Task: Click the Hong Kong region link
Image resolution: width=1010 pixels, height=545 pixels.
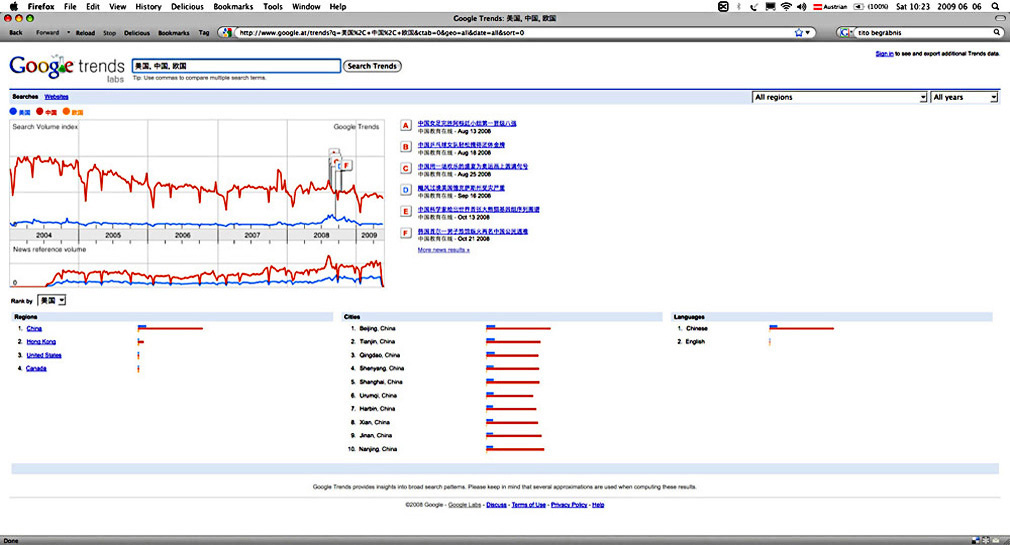Action: click(41, 342)
